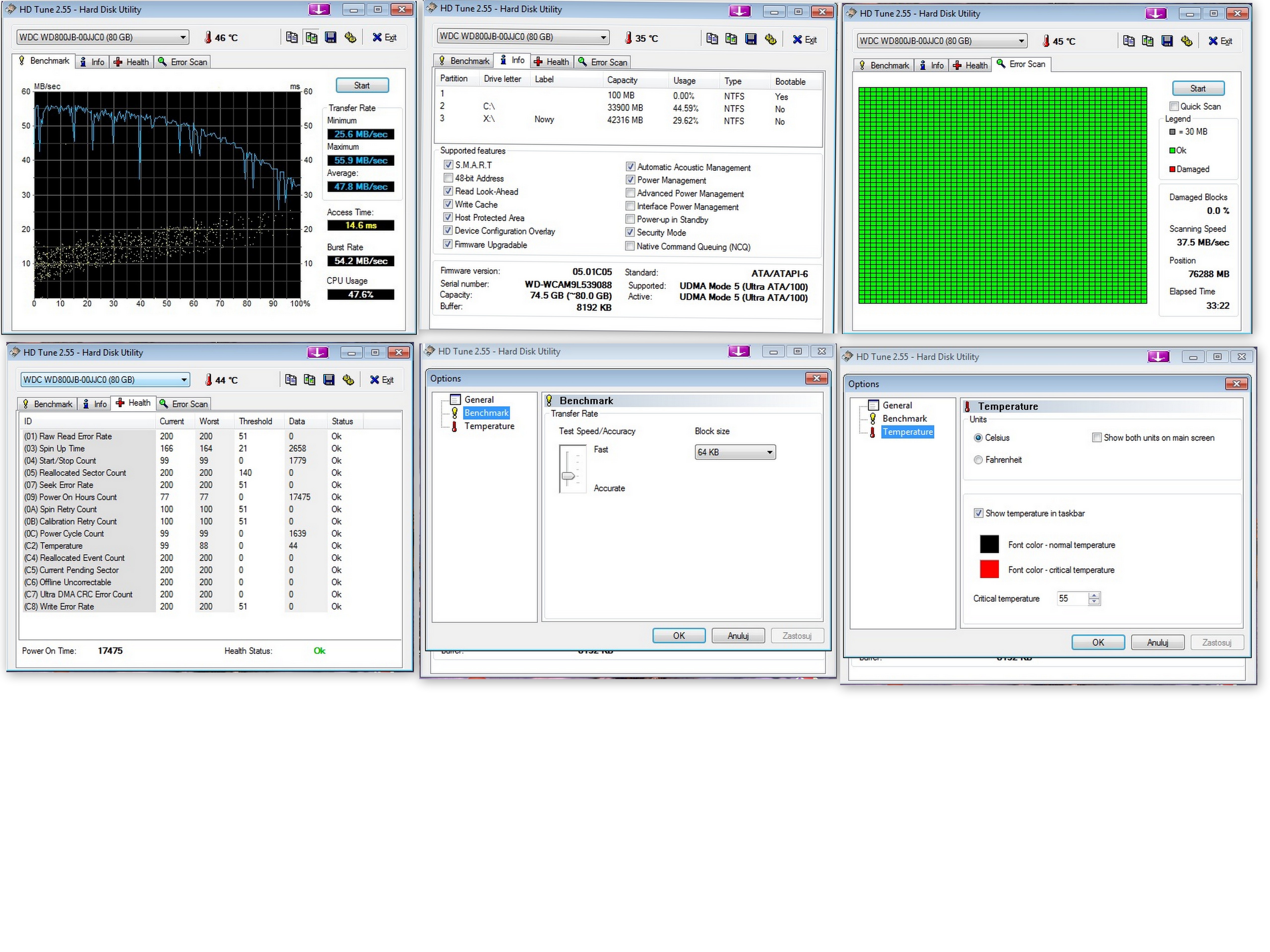1270x952 pixels.
Task: Click purple arrow icon in Health window titlebar
Action: tap(317, 352)
